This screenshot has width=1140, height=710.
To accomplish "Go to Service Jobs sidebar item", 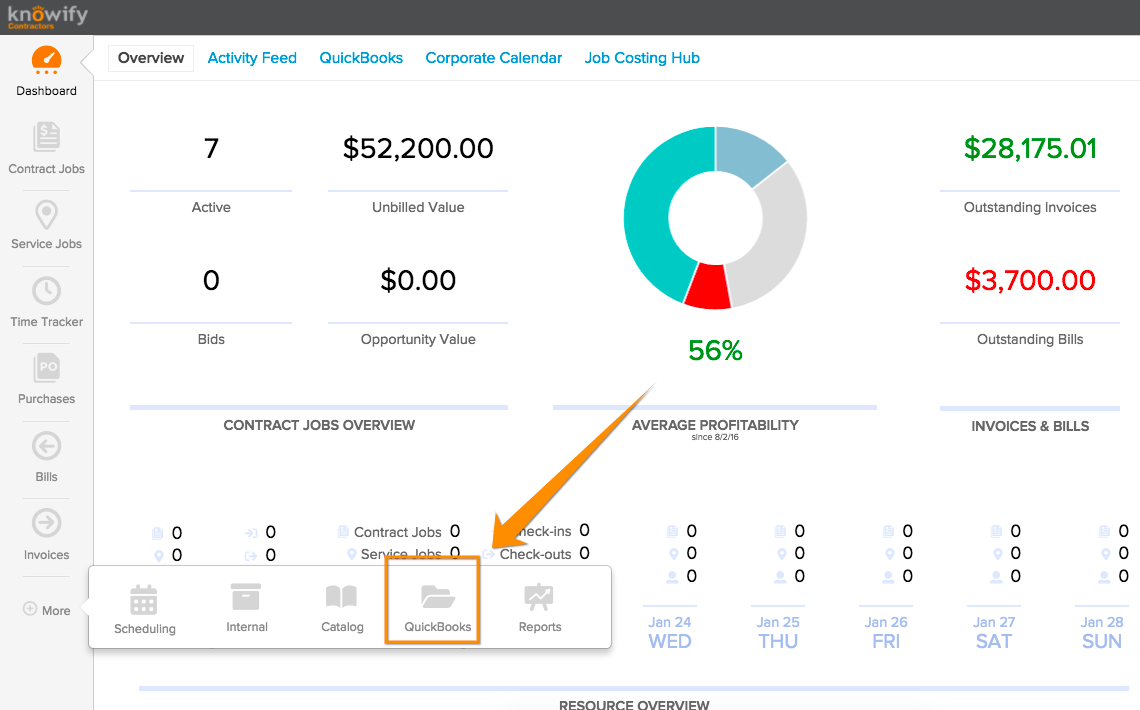I will 47,225.
